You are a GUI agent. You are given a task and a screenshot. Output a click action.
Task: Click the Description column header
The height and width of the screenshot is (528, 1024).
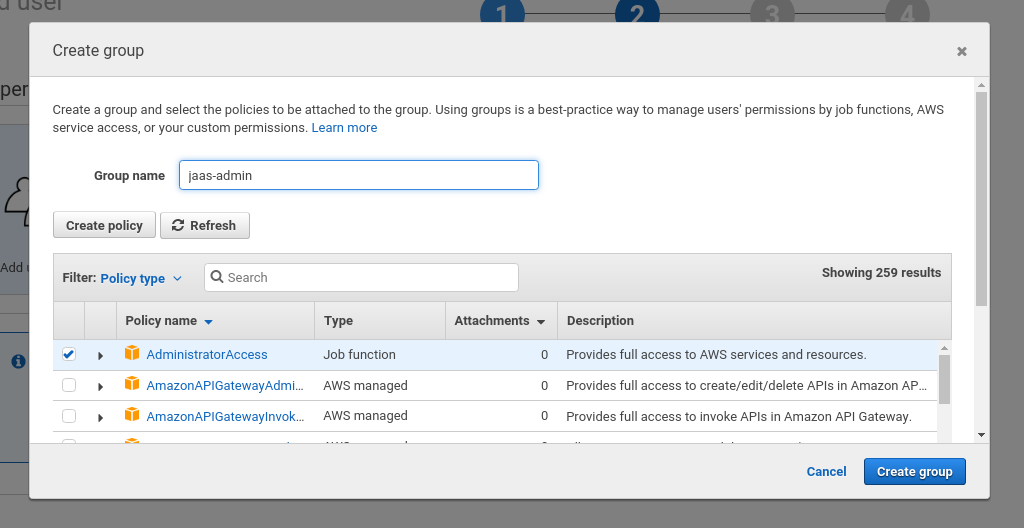pyautogui.click(x=754, y=321)
